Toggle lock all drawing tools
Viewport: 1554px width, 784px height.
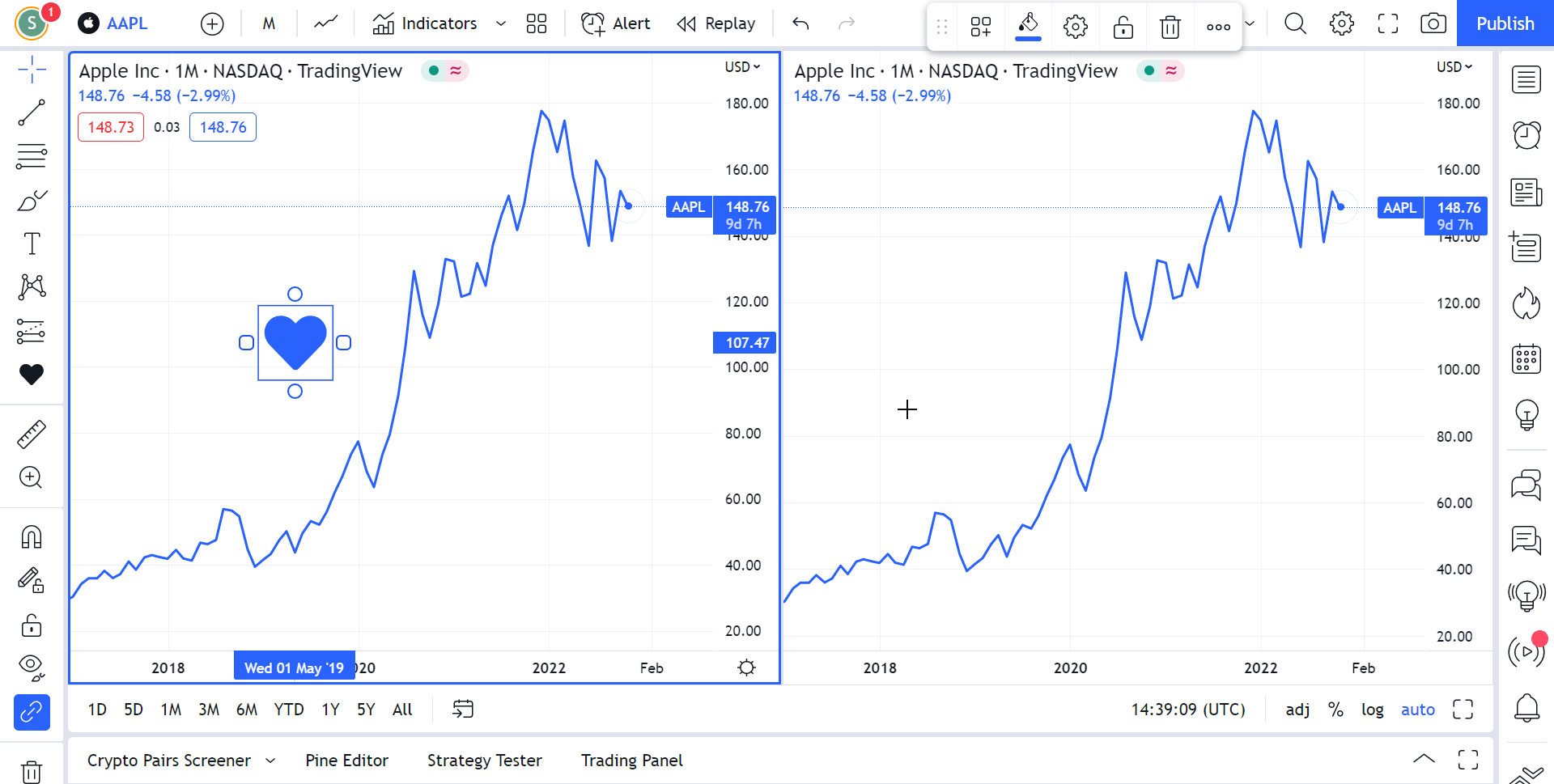32,625
